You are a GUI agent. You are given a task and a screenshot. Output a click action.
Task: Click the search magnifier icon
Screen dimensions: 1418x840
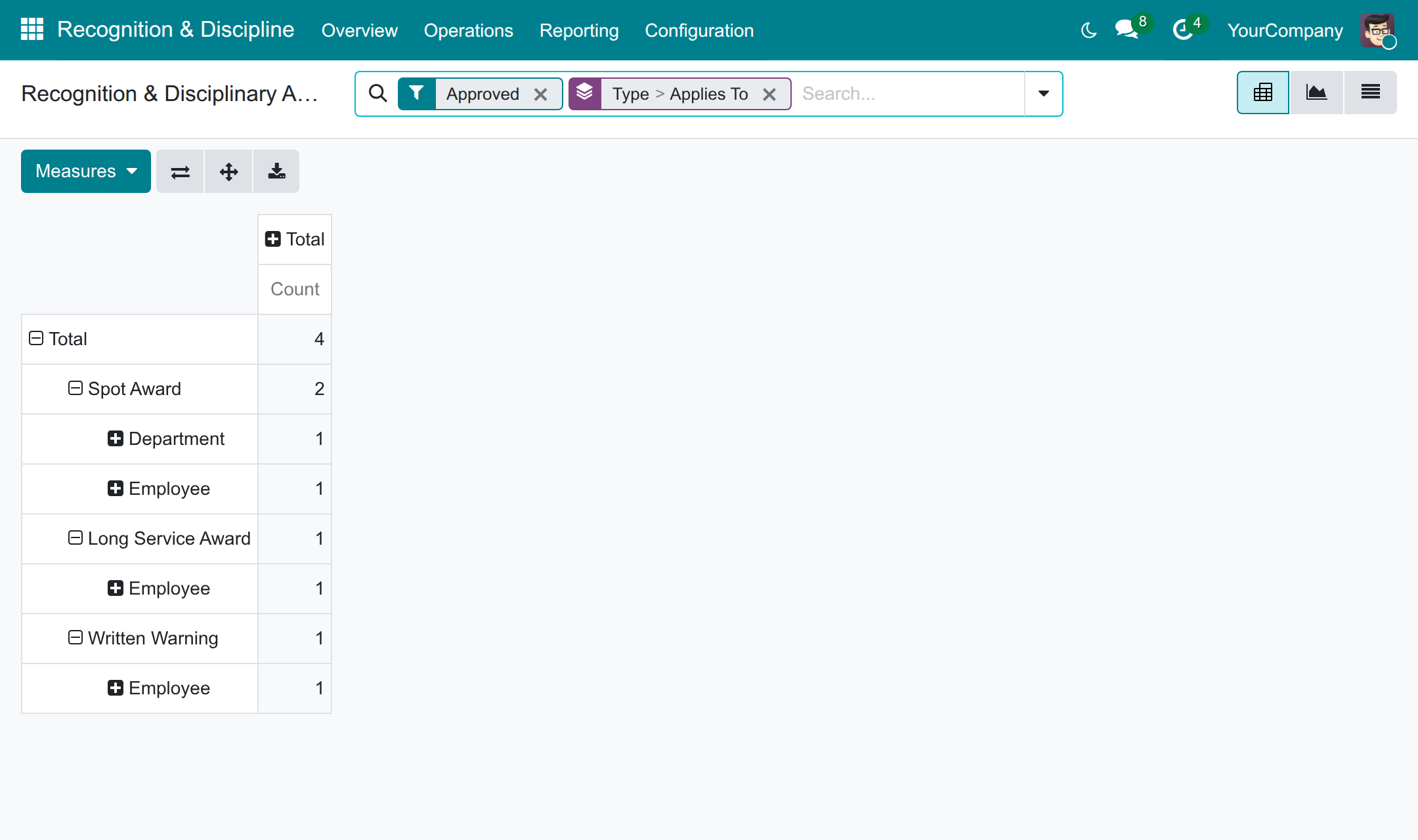click(x=377, y=93)
